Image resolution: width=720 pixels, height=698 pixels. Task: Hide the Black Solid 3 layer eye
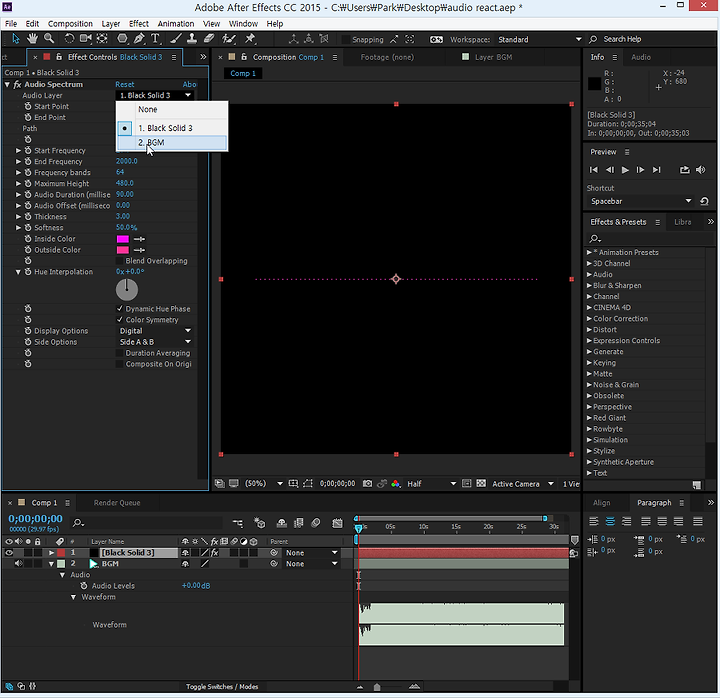coord(10,552)
